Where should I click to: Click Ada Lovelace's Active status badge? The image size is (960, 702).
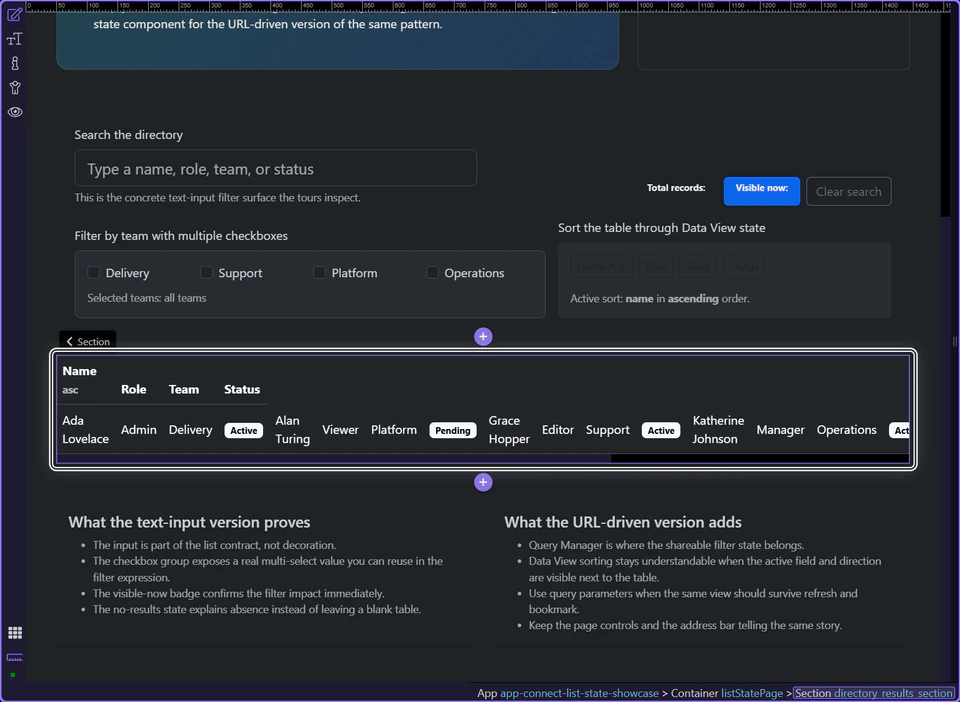click(244, 430)
